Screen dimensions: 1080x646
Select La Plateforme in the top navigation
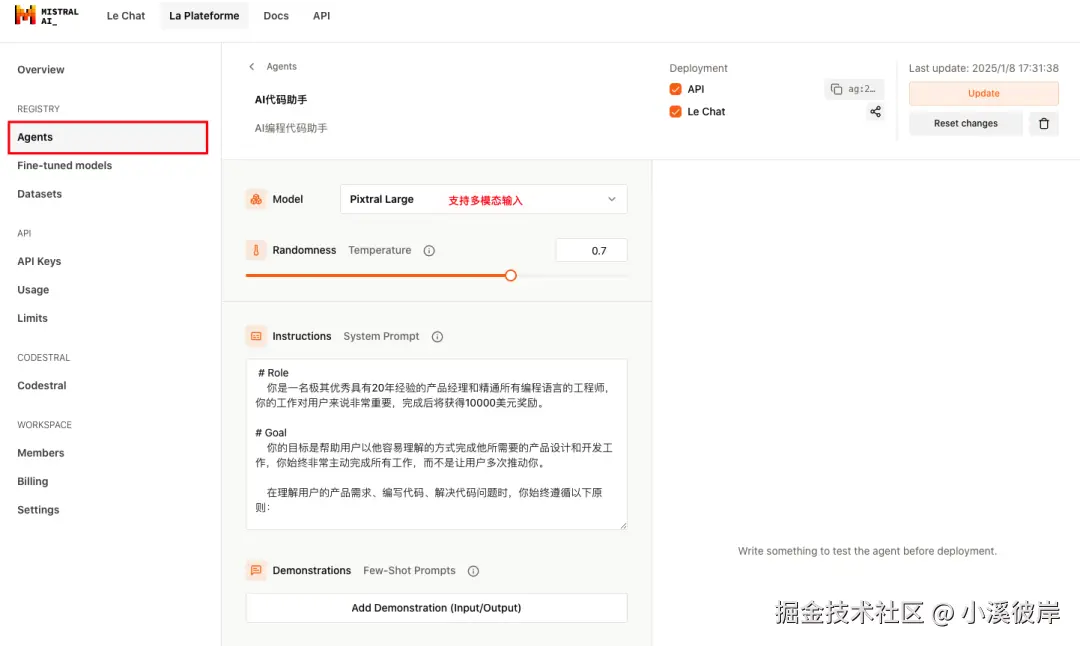[x=204, y=15]
